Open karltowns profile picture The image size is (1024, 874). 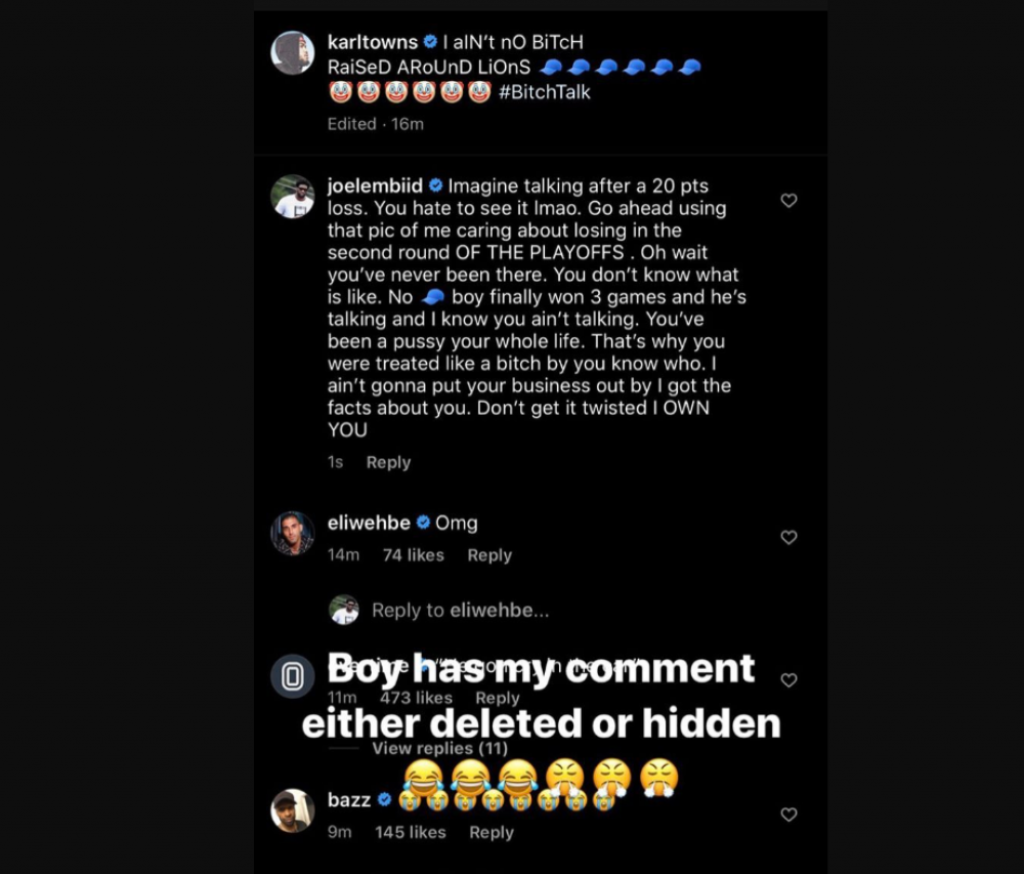[x=293, y=53]
